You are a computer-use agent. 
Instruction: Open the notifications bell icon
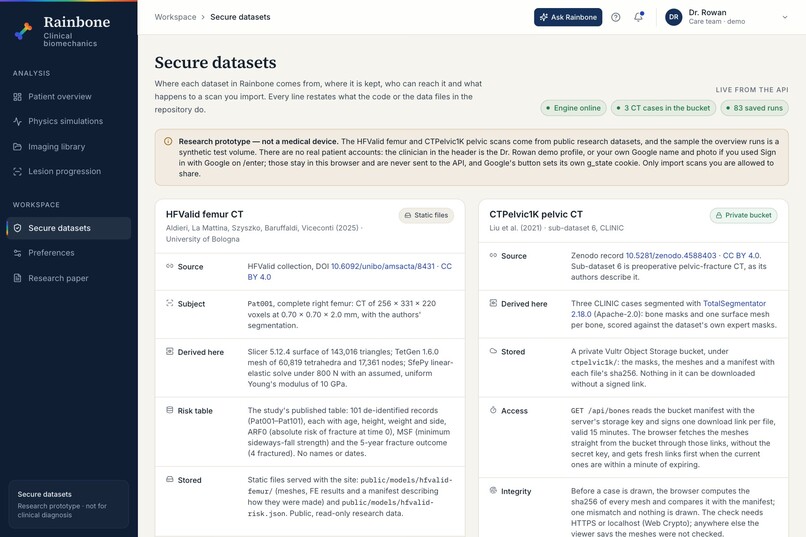[638, 17]
